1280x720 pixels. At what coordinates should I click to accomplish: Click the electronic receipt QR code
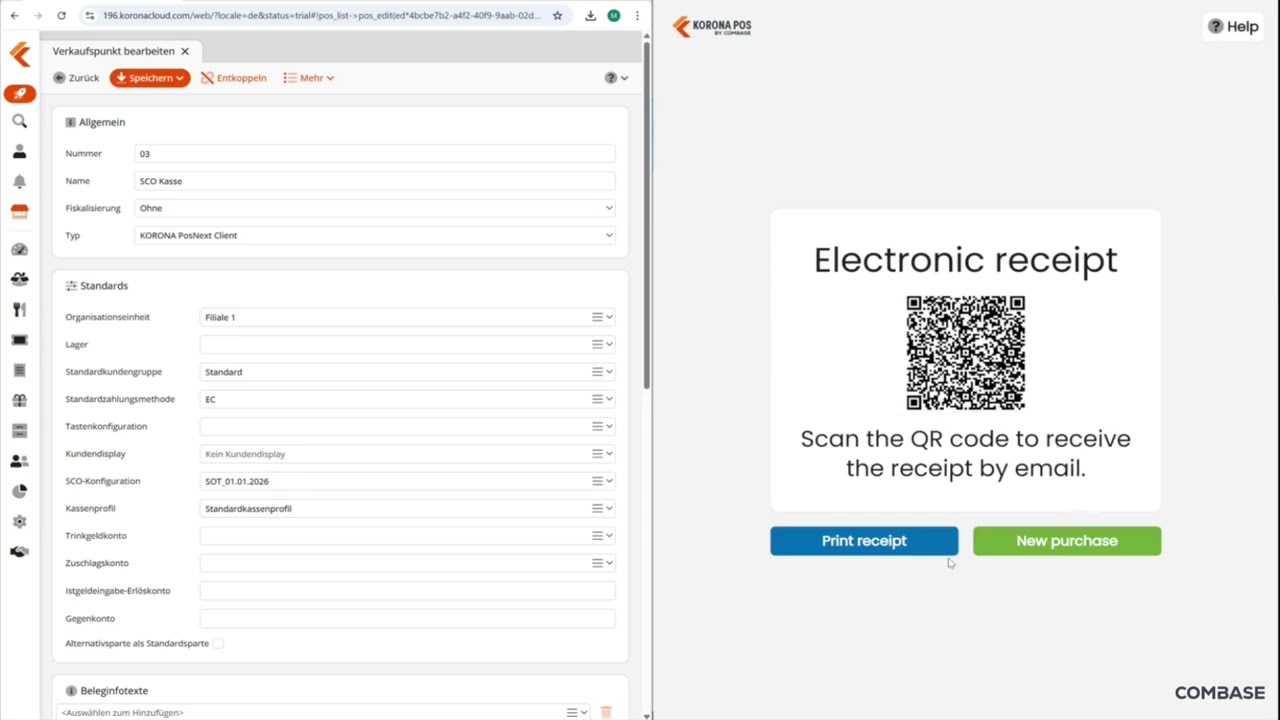pyautogui.click(x=966, y=352)
